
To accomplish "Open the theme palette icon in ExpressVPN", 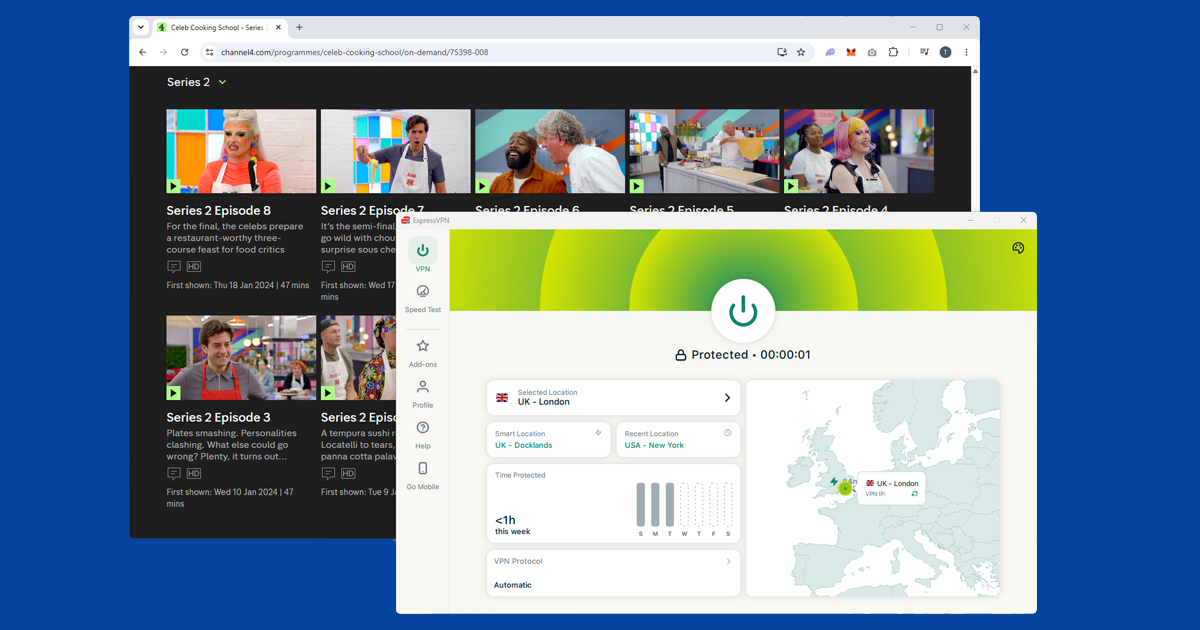I will click(x=1018, y=248).
